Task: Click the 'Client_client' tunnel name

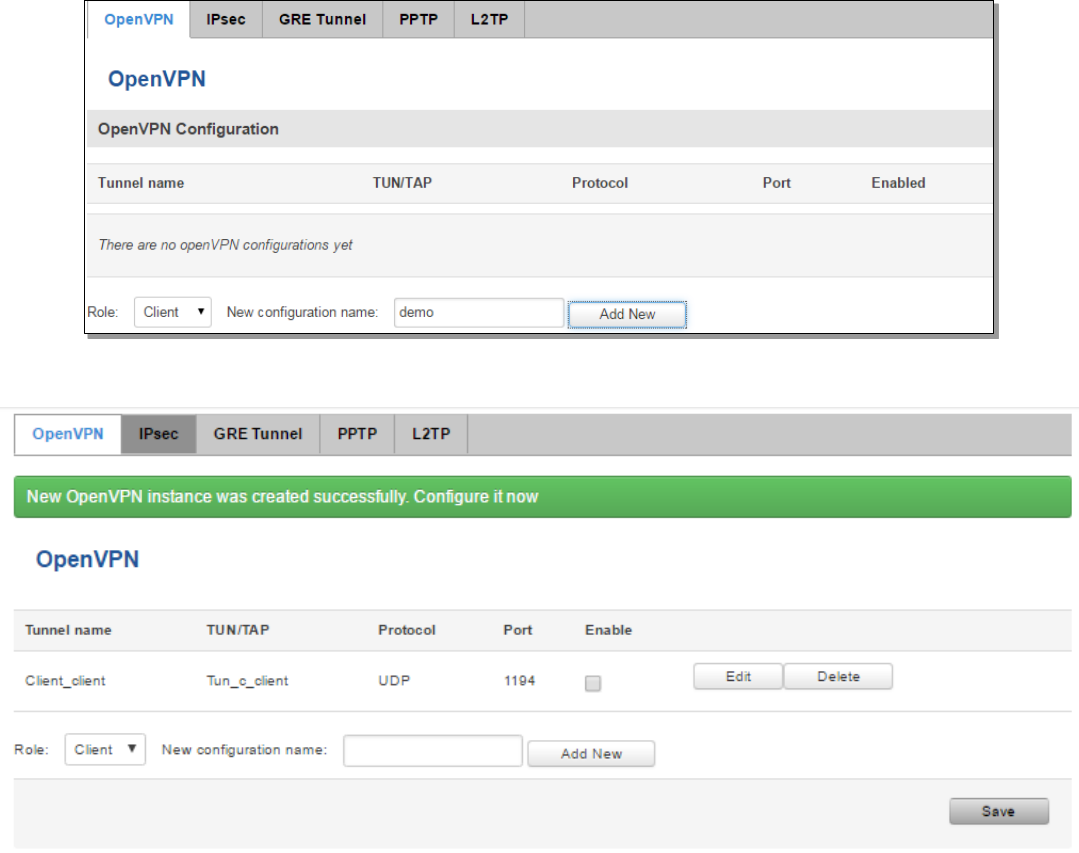Action: [65, 681]
